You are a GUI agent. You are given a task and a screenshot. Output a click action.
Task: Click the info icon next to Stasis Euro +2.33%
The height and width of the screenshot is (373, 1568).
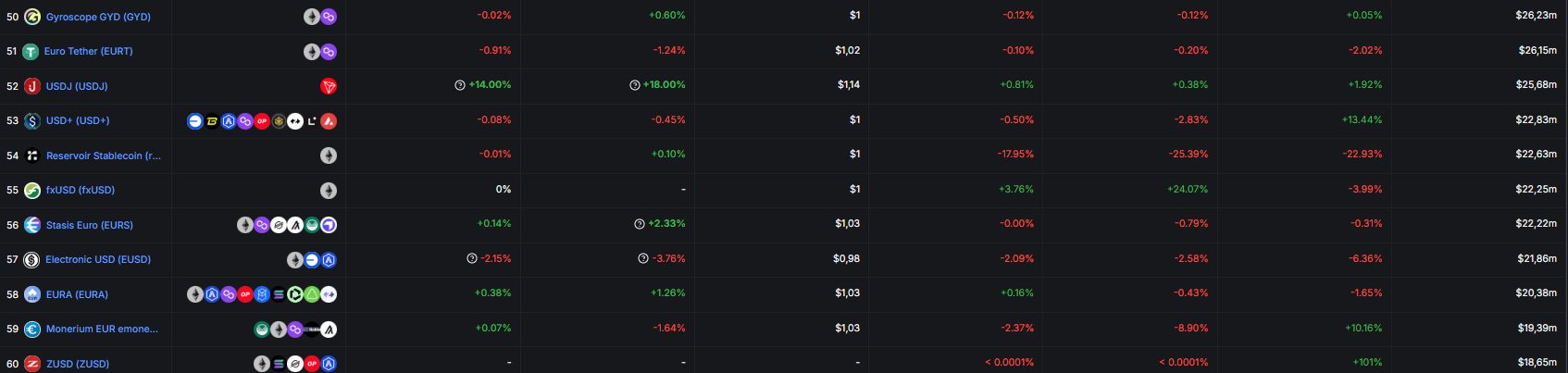(640, 224)
